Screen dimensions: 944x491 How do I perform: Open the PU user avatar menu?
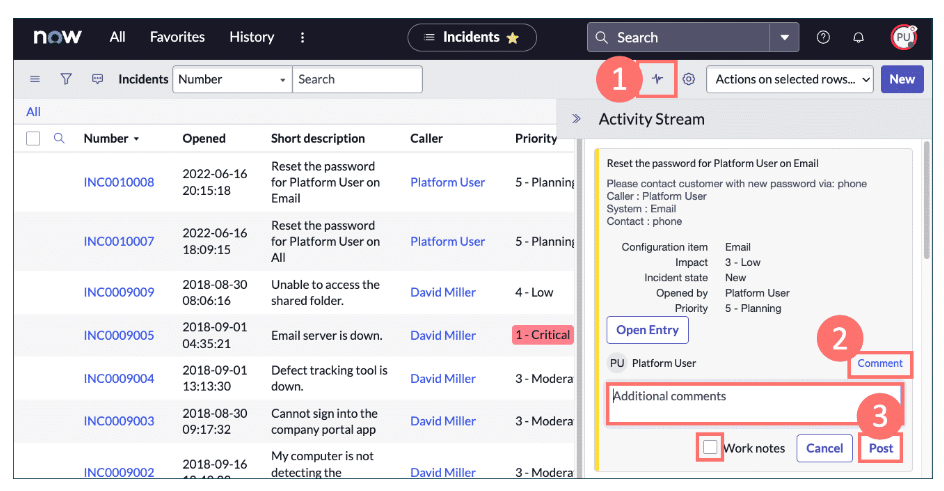tap(902, 37)
